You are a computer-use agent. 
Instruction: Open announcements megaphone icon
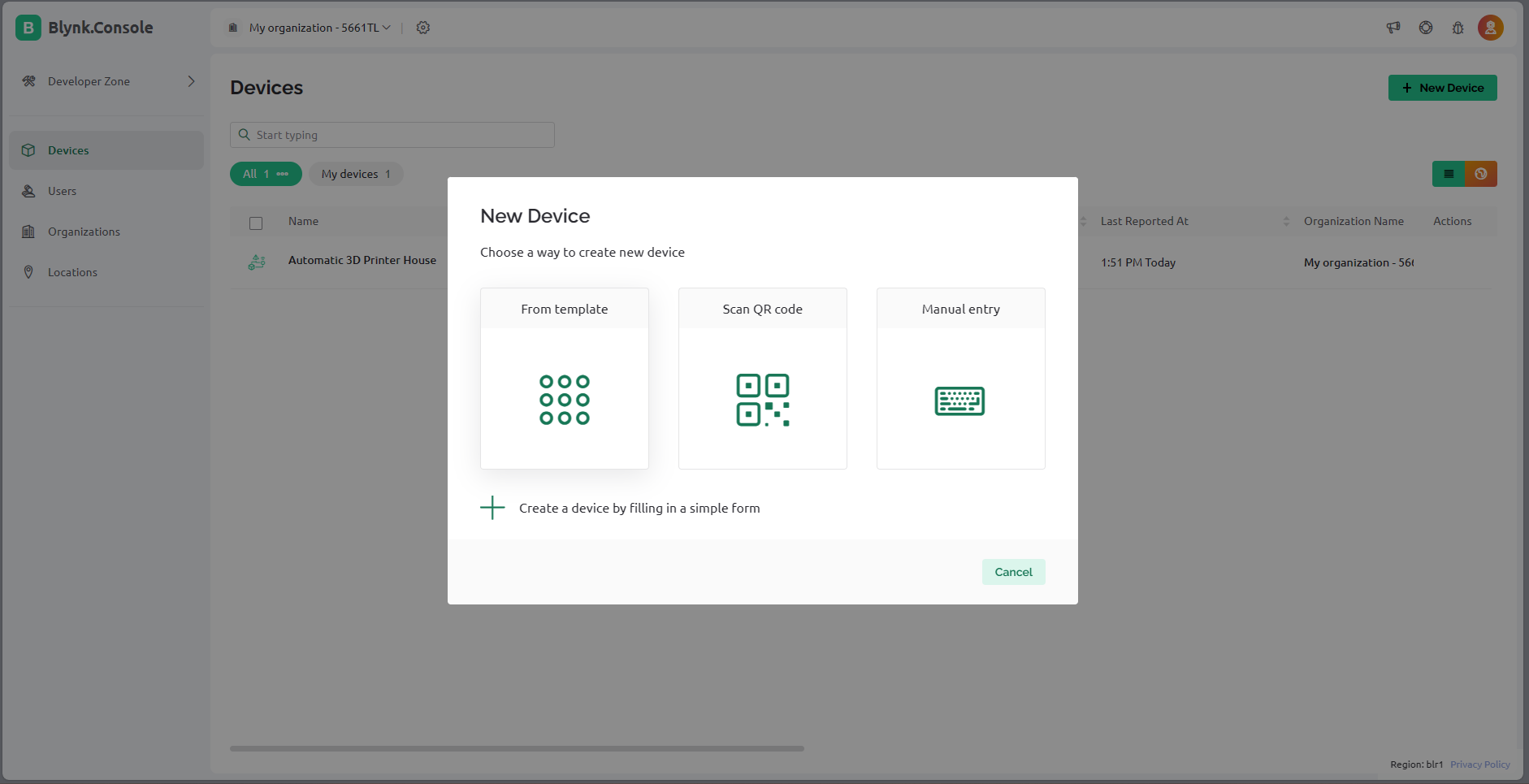coord(1393,28)
